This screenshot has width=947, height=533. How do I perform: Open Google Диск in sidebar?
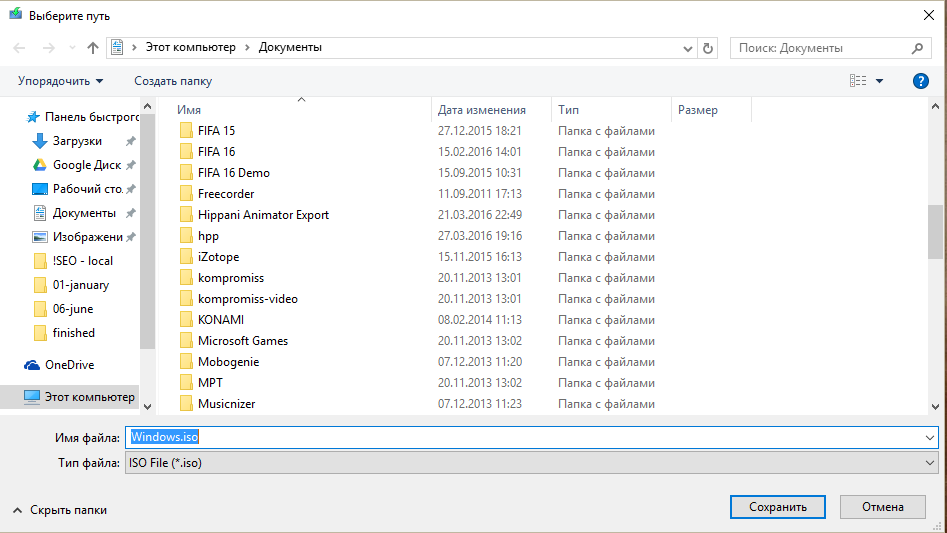[87, 165]
